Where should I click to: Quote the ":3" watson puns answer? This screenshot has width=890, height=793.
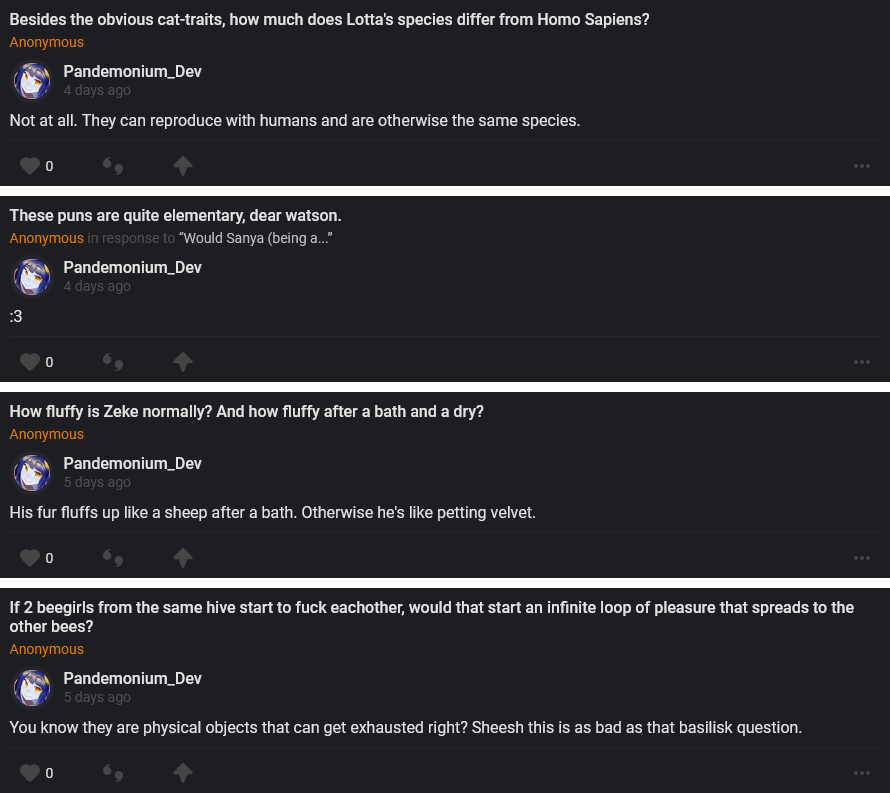click(113, 362)
